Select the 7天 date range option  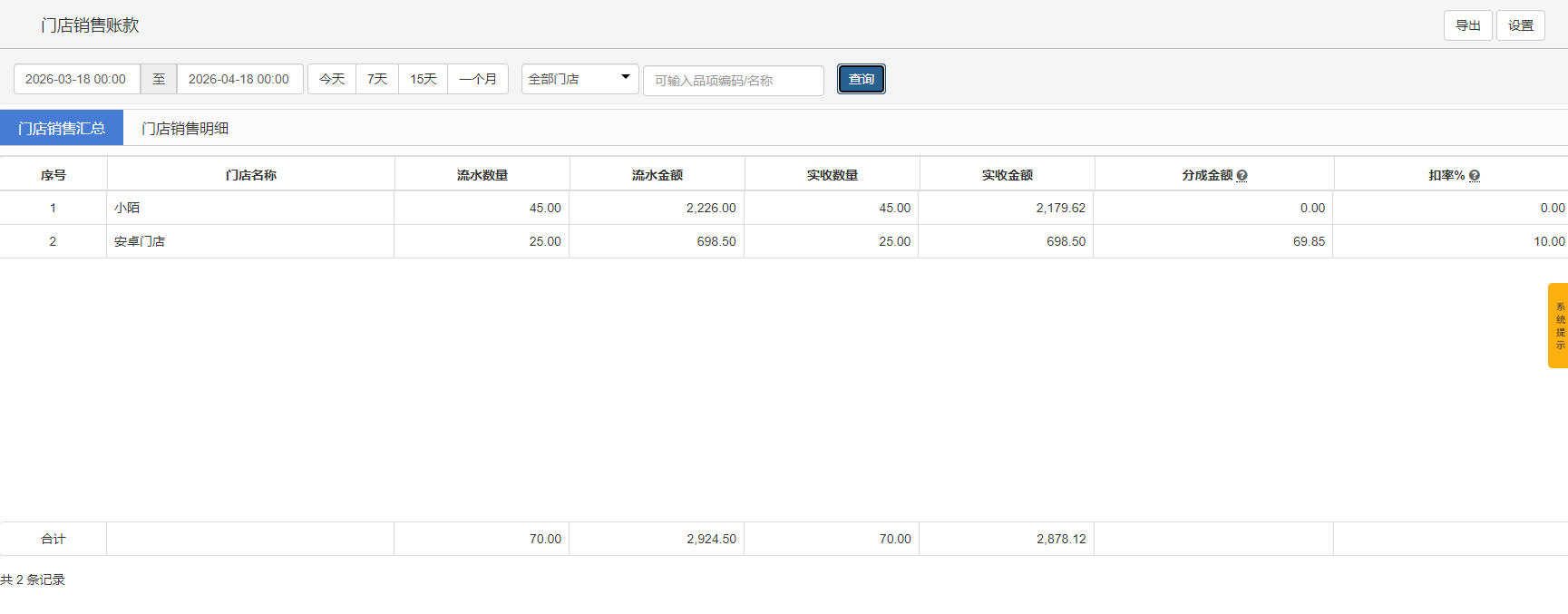coord(377,79)
